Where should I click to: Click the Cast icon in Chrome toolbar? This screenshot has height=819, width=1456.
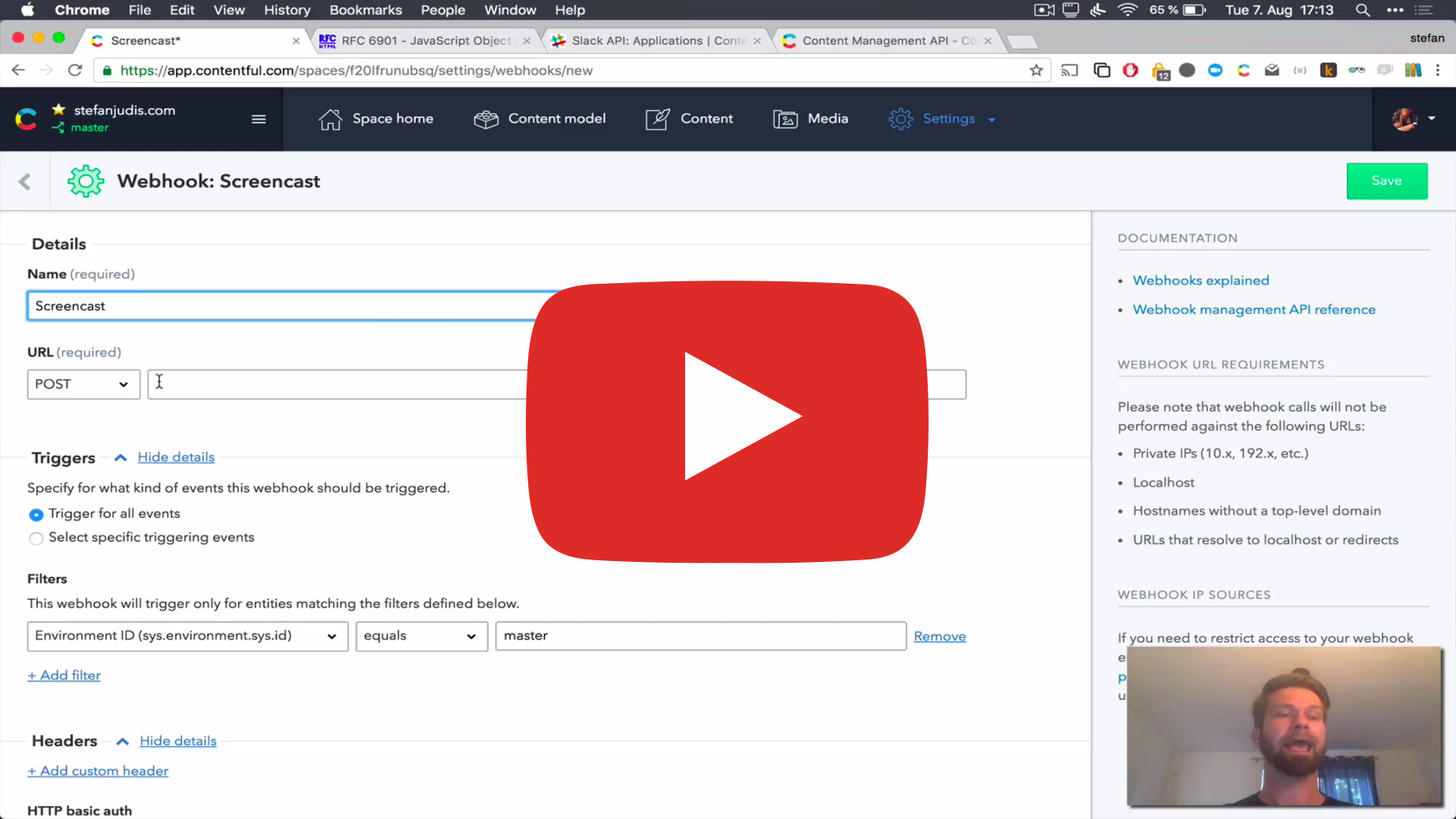tap(1069, 70)
